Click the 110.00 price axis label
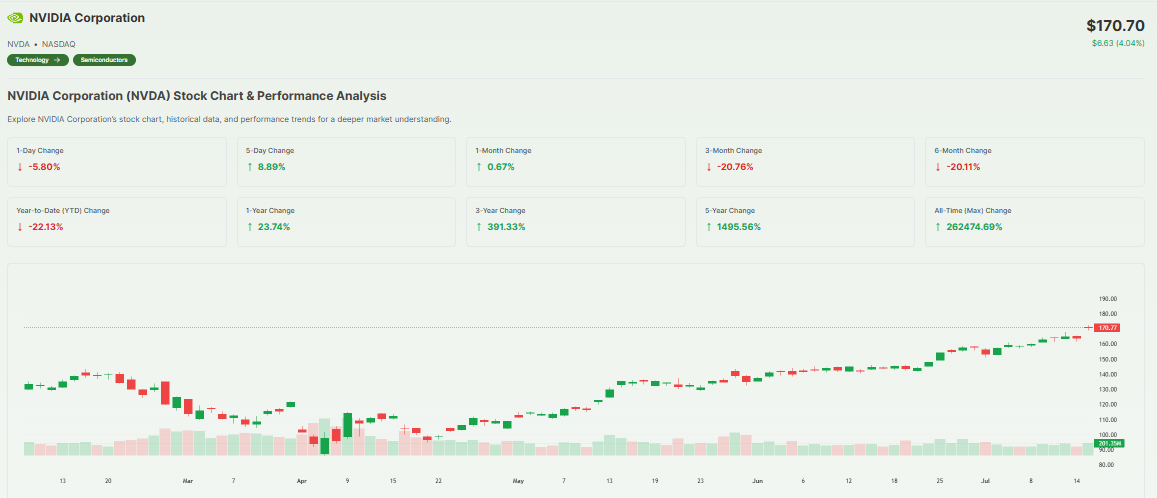The width and height of the screenshot is (1157, 498). (x=1108, y=419)
